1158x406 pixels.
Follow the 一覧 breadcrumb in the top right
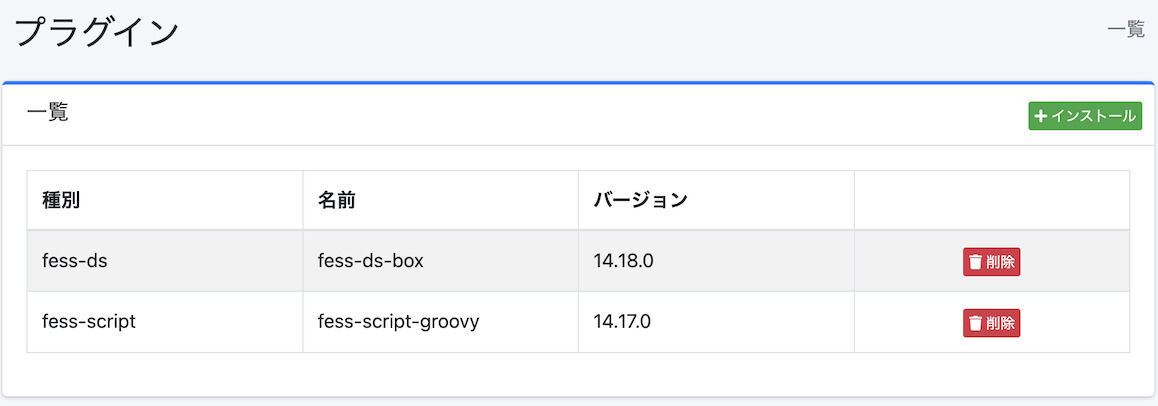[1126, 30]
